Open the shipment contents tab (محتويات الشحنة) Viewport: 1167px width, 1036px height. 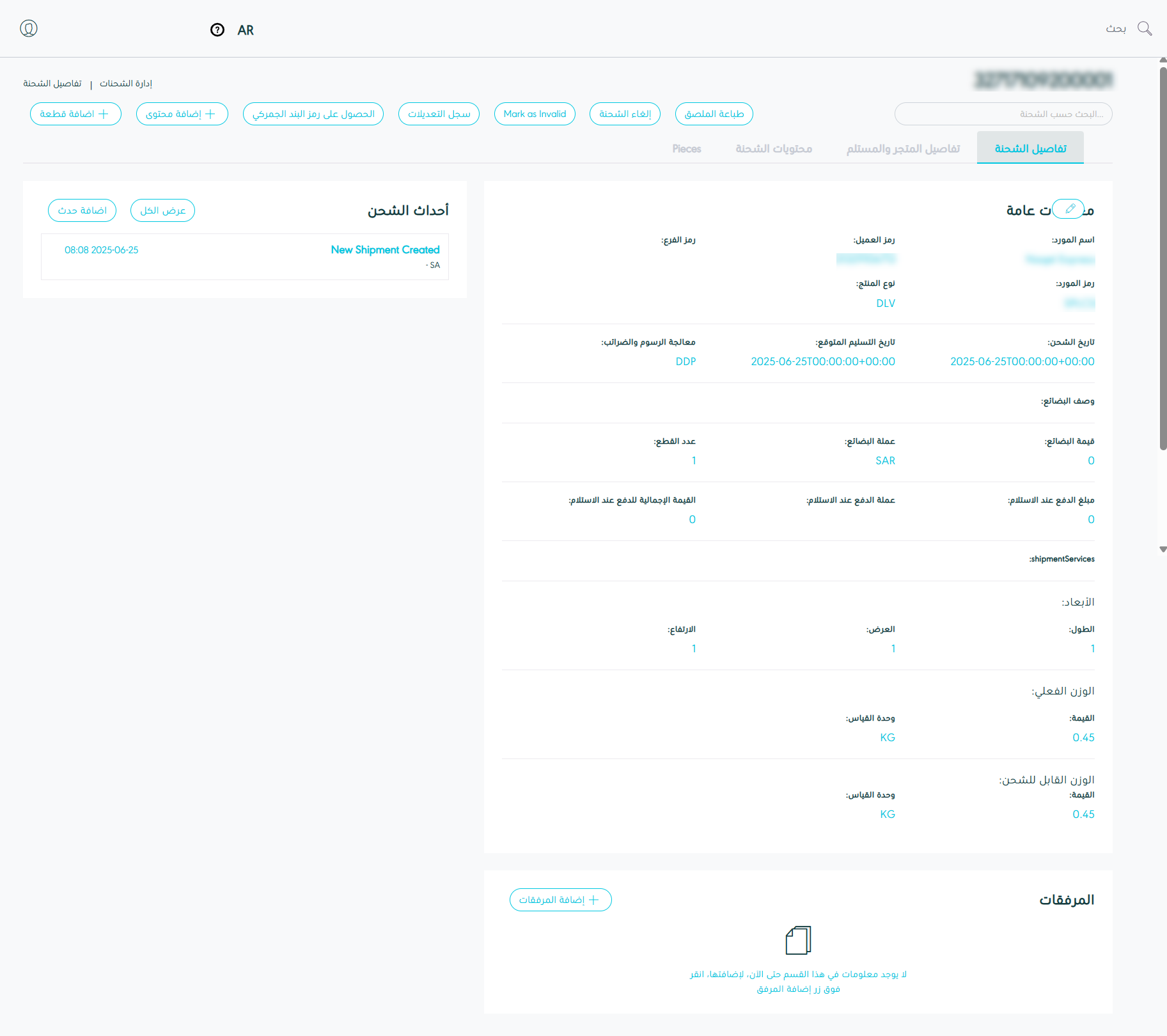[x=774, y=148]
